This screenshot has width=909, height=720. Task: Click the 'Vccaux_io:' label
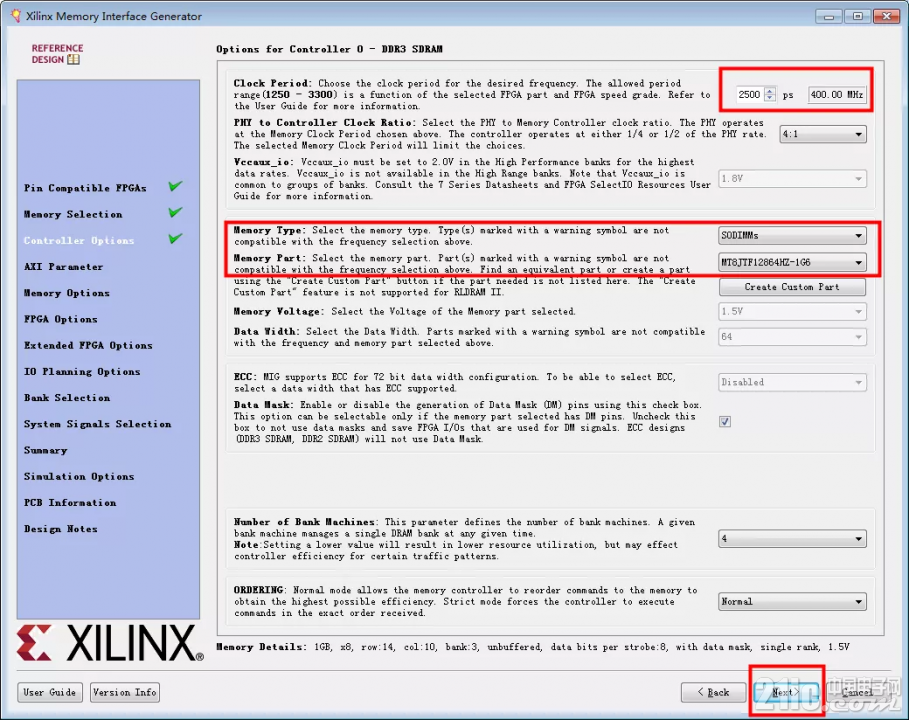click(264, 162)
